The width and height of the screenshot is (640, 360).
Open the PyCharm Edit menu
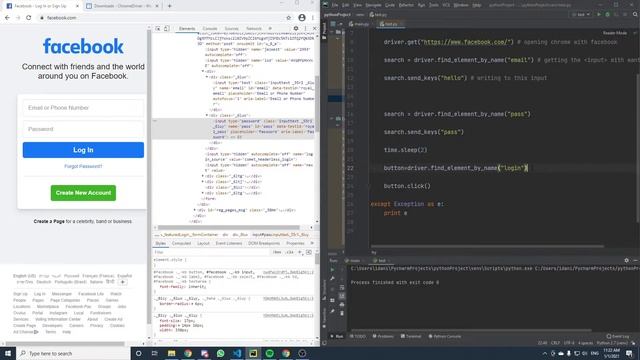(x=346, y=5)
